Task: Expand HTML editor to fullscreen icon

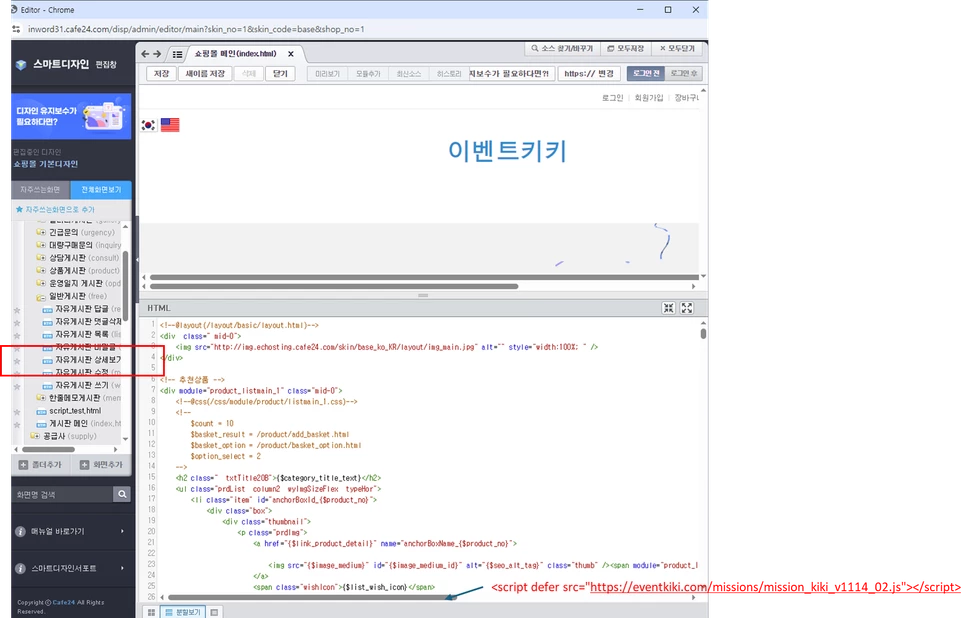Action: point(687,308)
